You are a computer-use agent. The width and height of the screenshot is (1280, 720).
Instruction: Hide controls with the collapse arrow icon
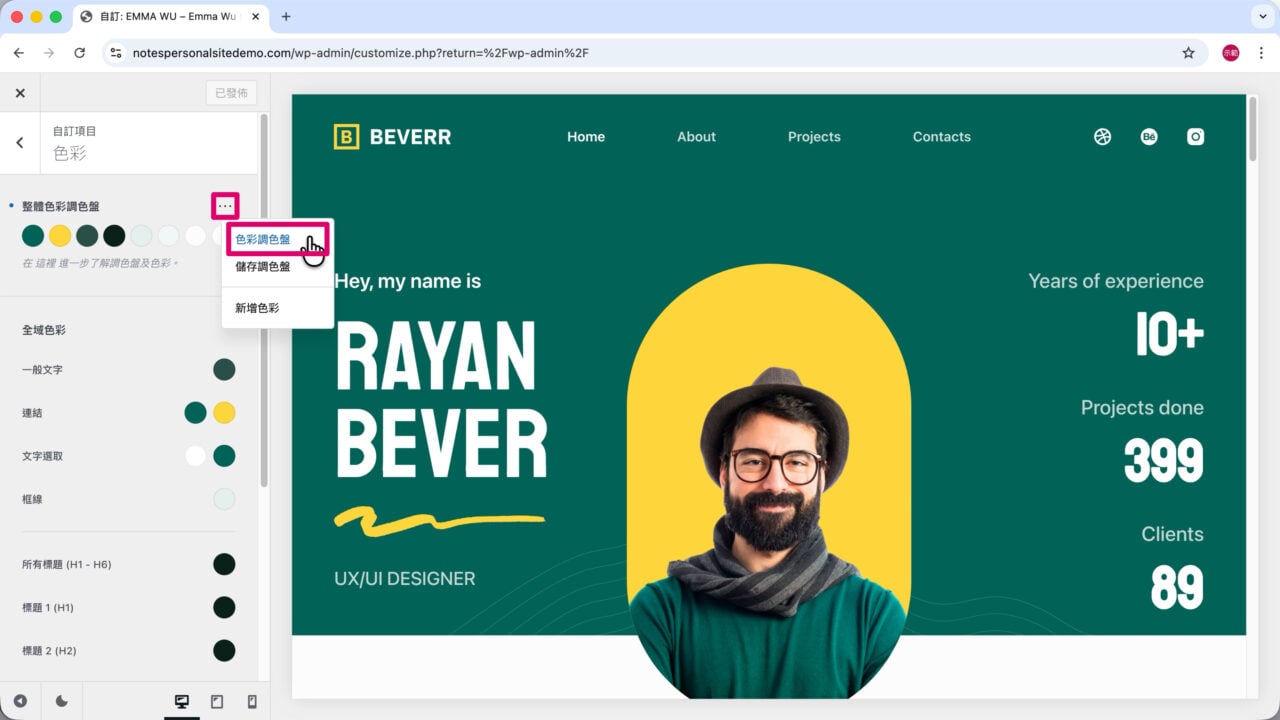[20, 702]
